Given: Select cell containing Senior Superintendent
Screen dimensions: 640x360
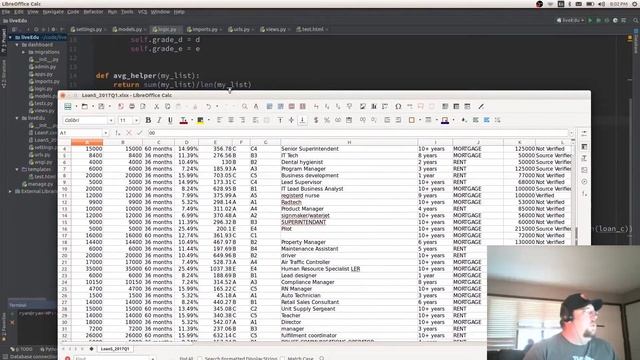Looking at the screenshot, I should point(349,149).
